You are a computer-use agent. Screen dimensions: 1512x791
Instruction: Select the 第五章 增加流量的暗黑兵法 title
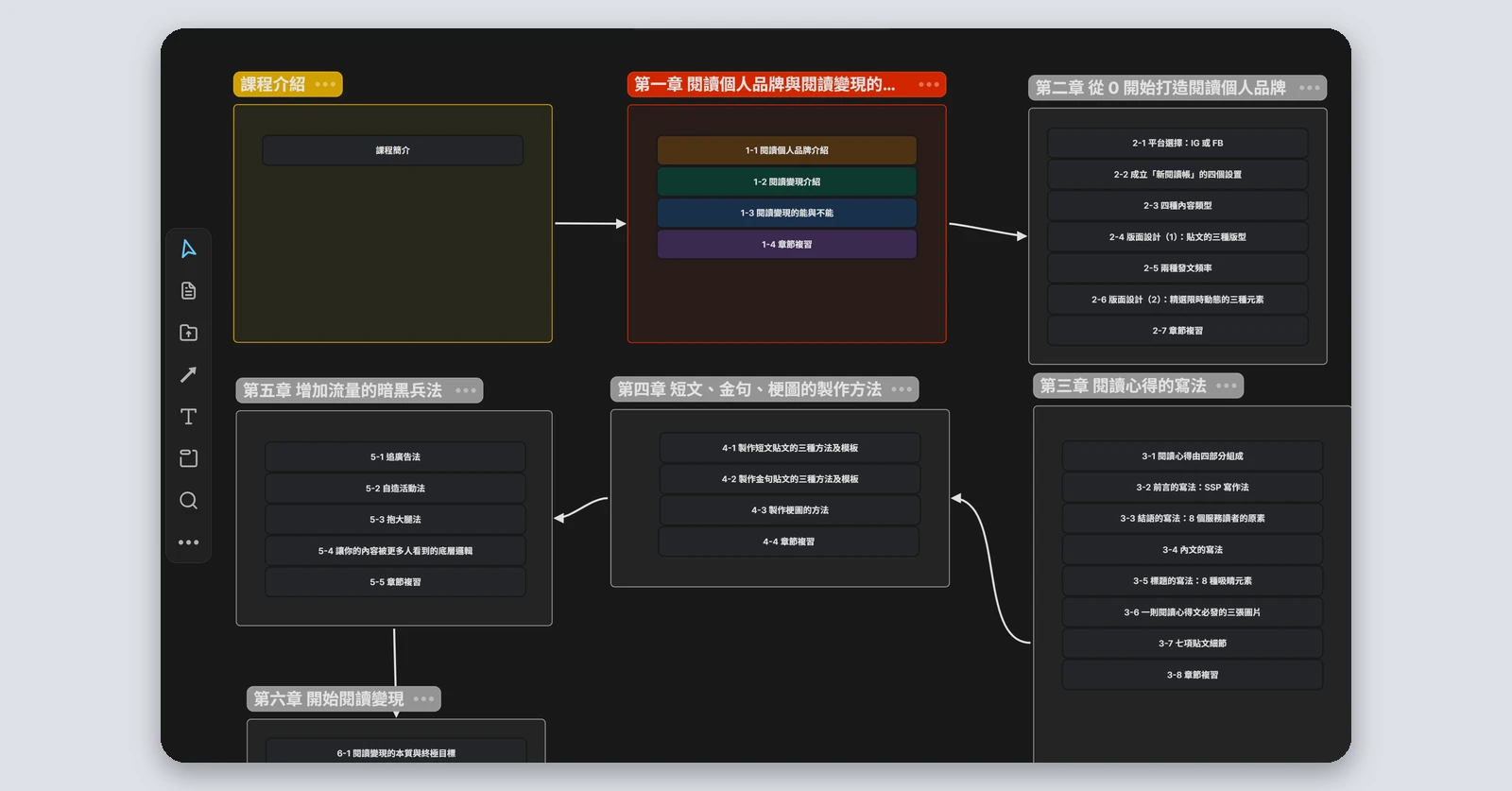coord(342,390)
